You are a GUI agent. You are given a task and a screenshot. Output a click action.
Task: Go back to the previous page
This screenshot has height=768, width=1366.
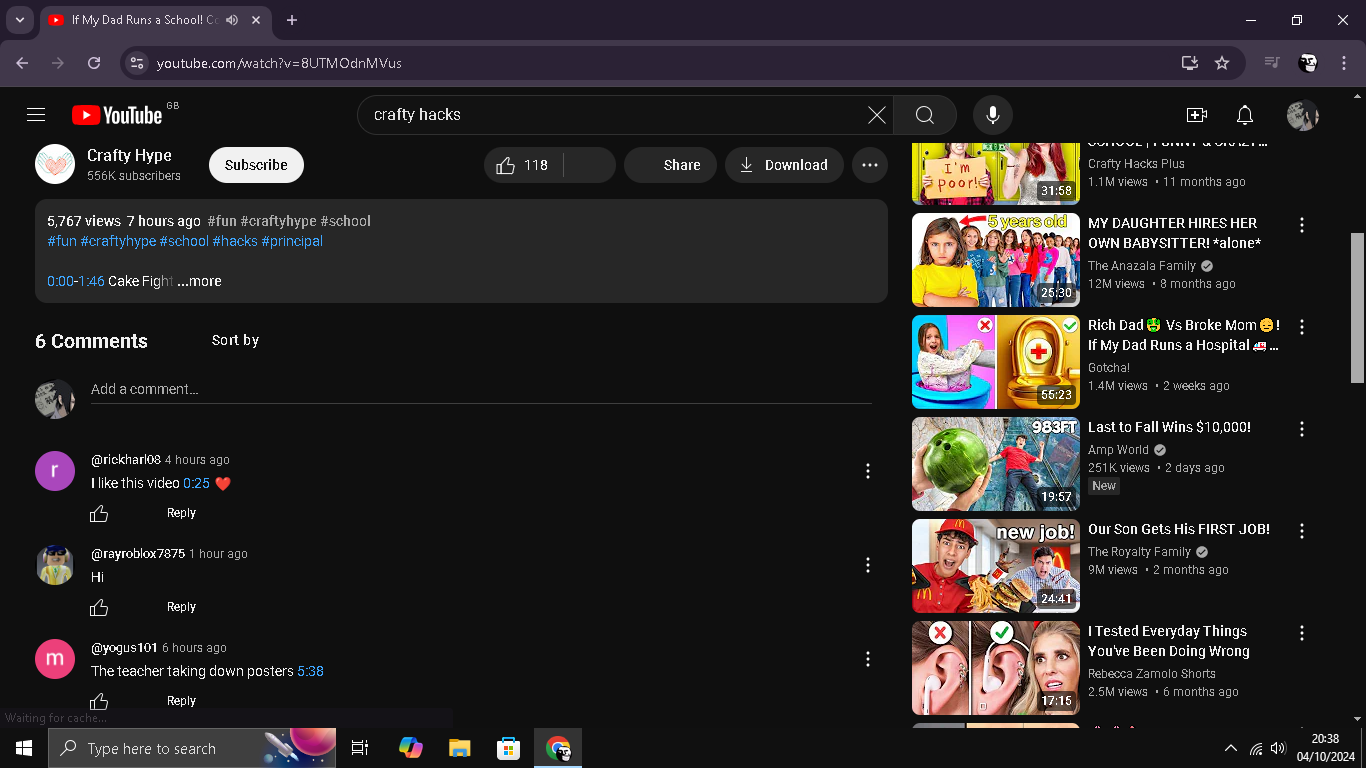pyautogui.click(x=22, y=63)
